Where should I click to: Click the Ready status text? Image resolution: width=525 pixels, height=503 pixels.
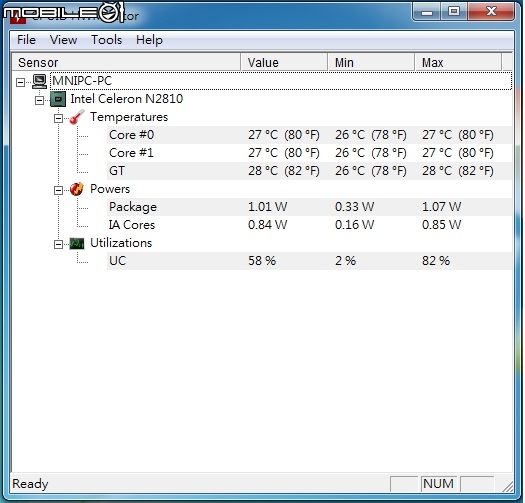(x=30, y=484)
